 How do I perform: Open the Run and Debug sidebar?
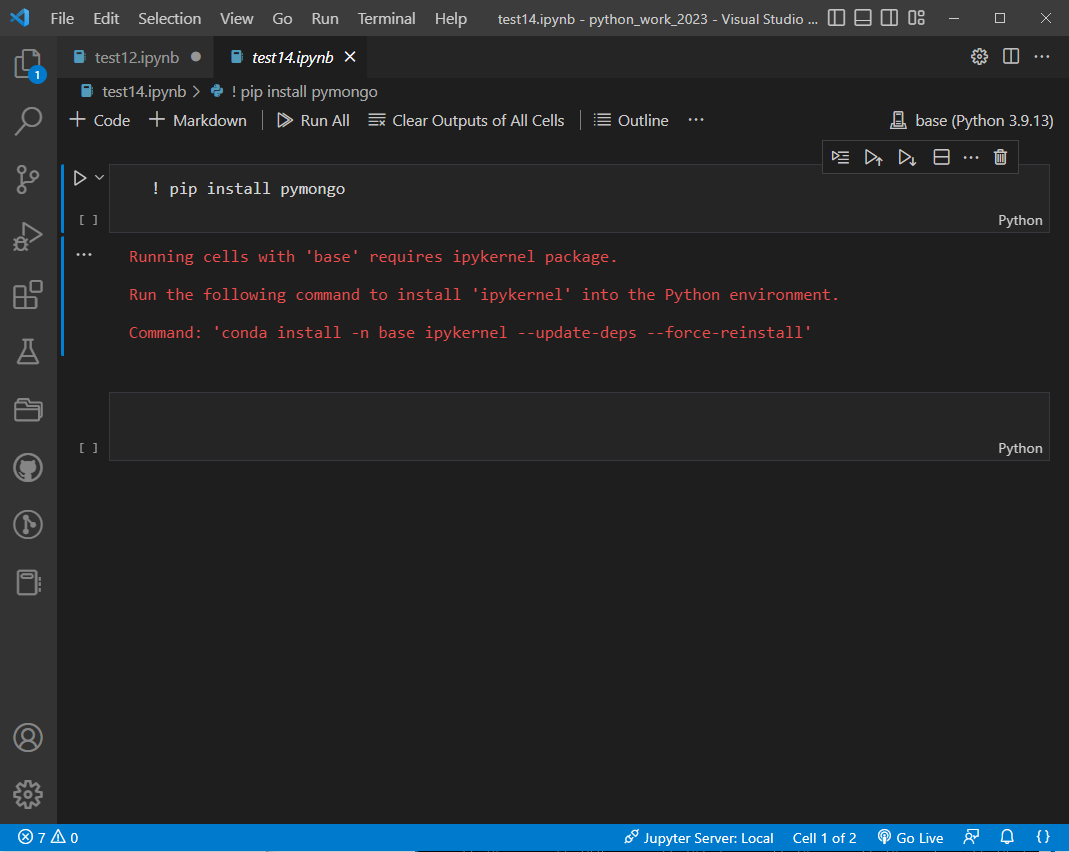coord(28,237)
